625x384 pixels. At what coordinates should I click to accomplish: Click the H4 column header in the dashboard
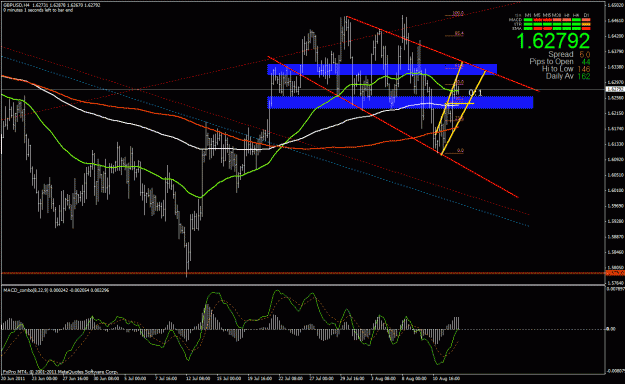[576, 15]
